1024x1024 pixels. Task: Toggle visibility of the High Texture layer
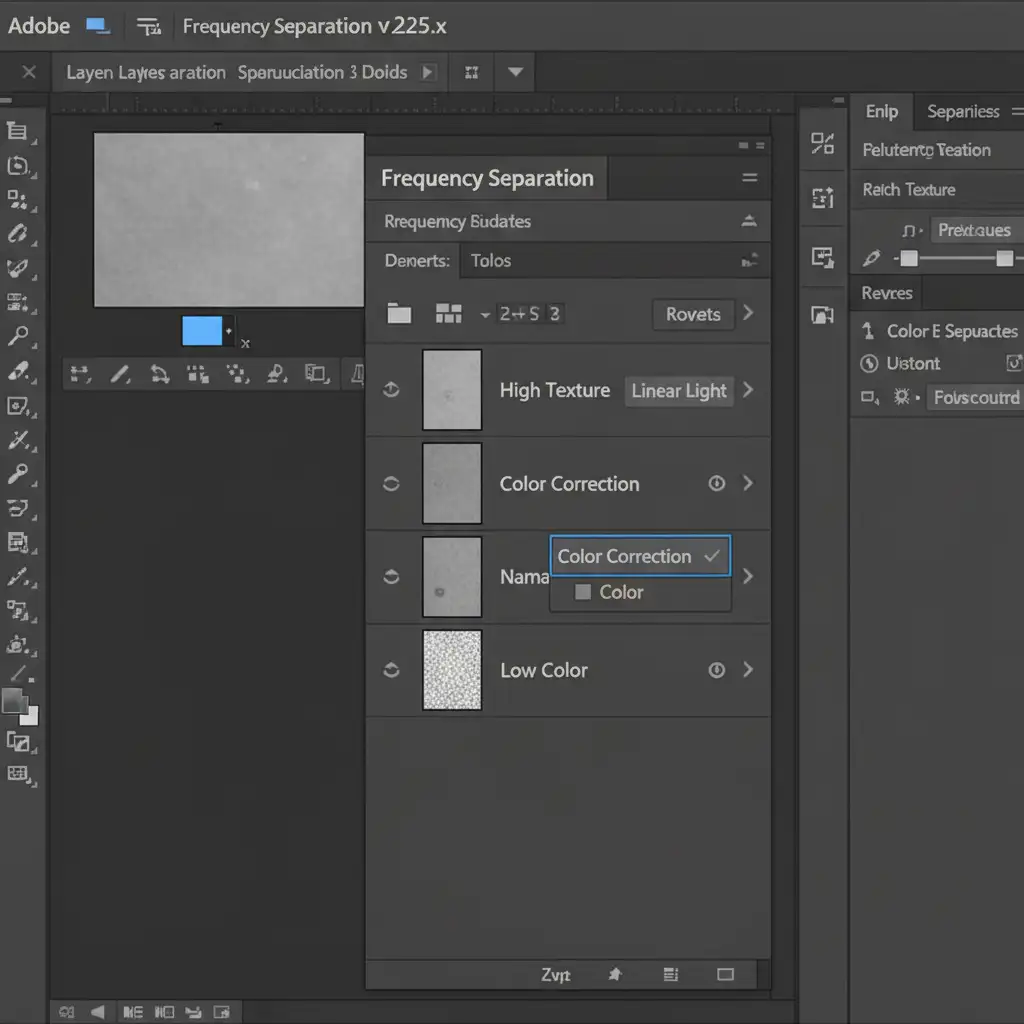[391, 390]
